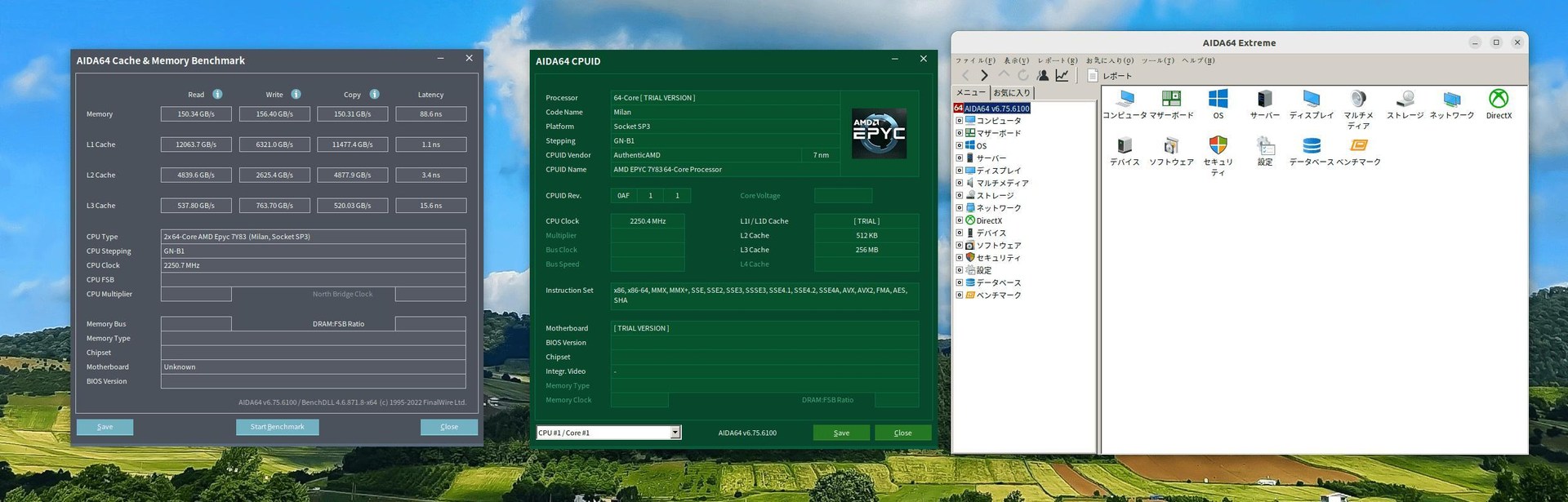The image size is (1568, 502).
Task: Click the L3 Cache Write value 763.70 GB/s
Action: point(274,206)
